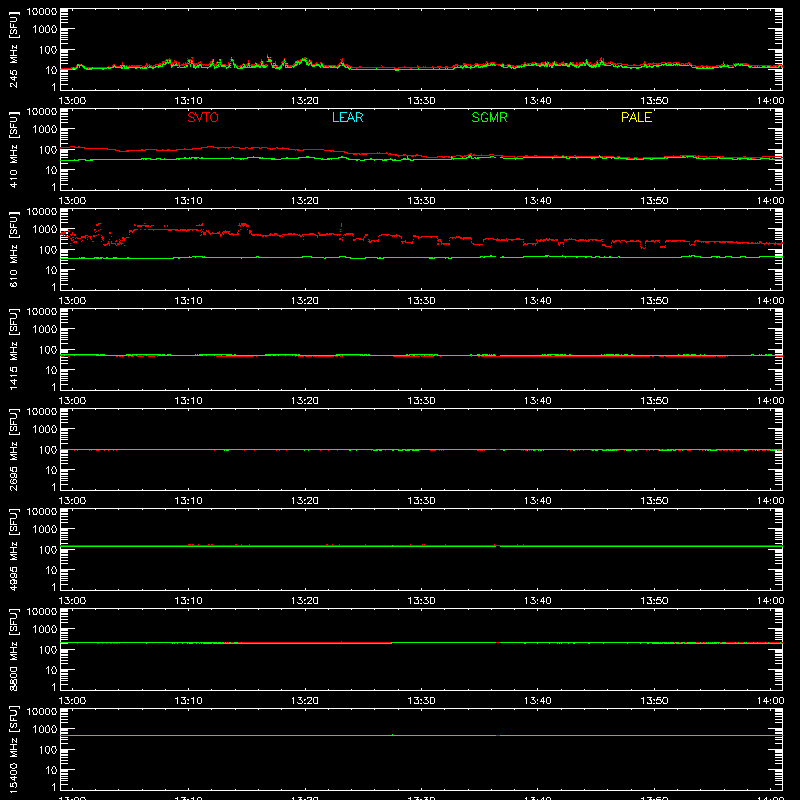This screenshot has width=800, height=800.
Task: Click the 13:20 tick label below 4995 MHz plot
Action: (x=305, y=601)
